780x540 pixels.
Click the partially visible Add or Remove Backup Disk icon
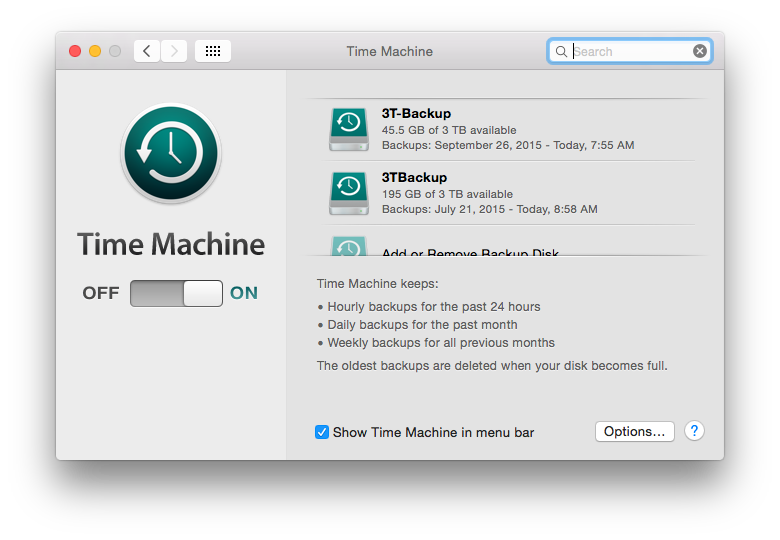(x=349, y=246)
